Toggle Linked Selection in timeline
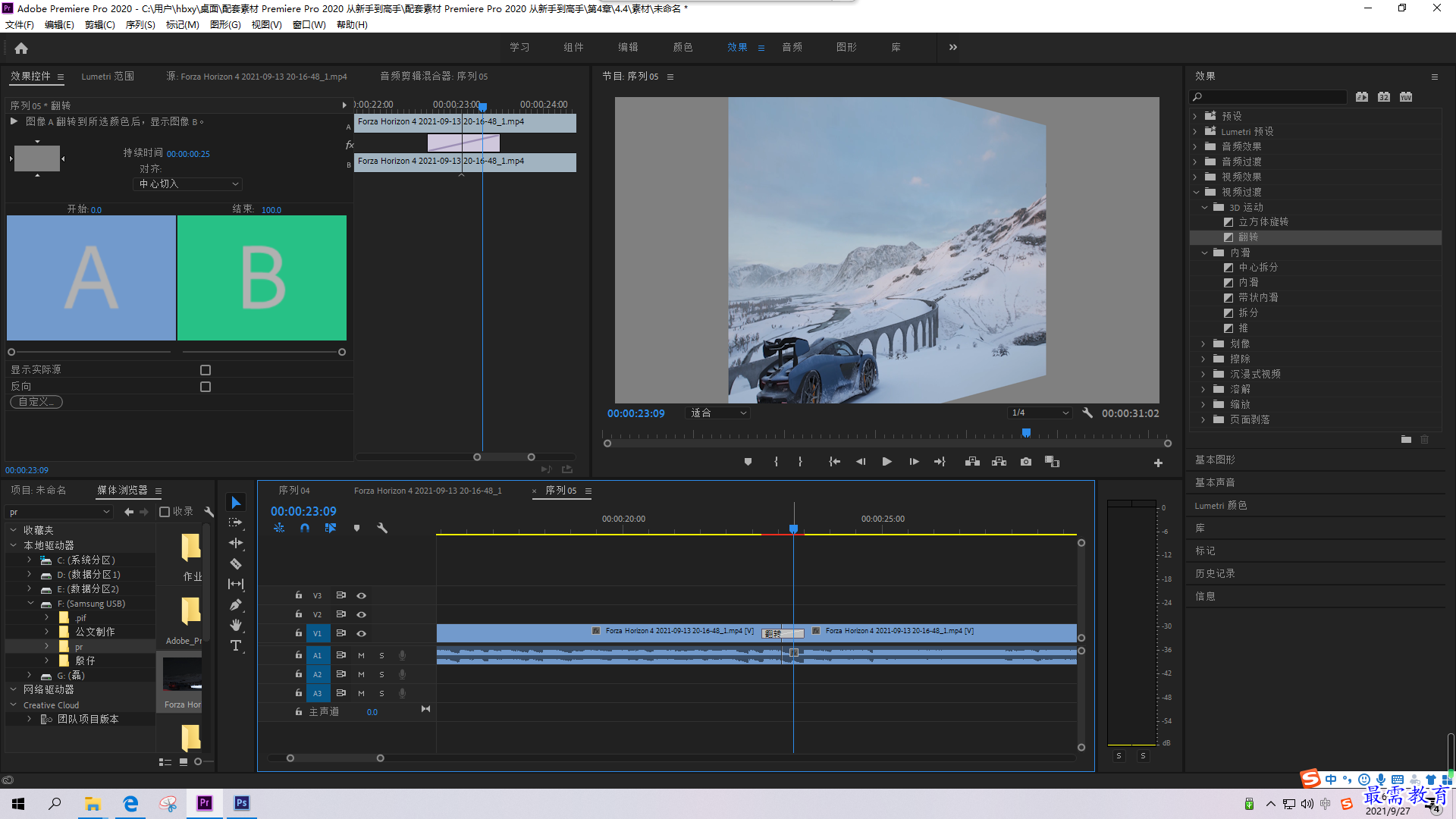This screenshot has height=819, width=1456. [330, 528]
